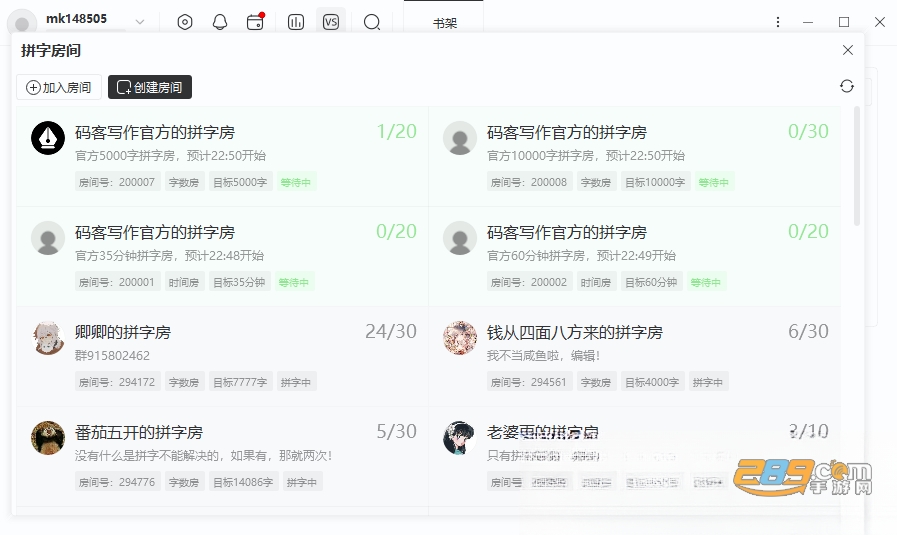Switch to the 书架 tab
Viewport: 897px width, 535px height.
pos(444,23)
